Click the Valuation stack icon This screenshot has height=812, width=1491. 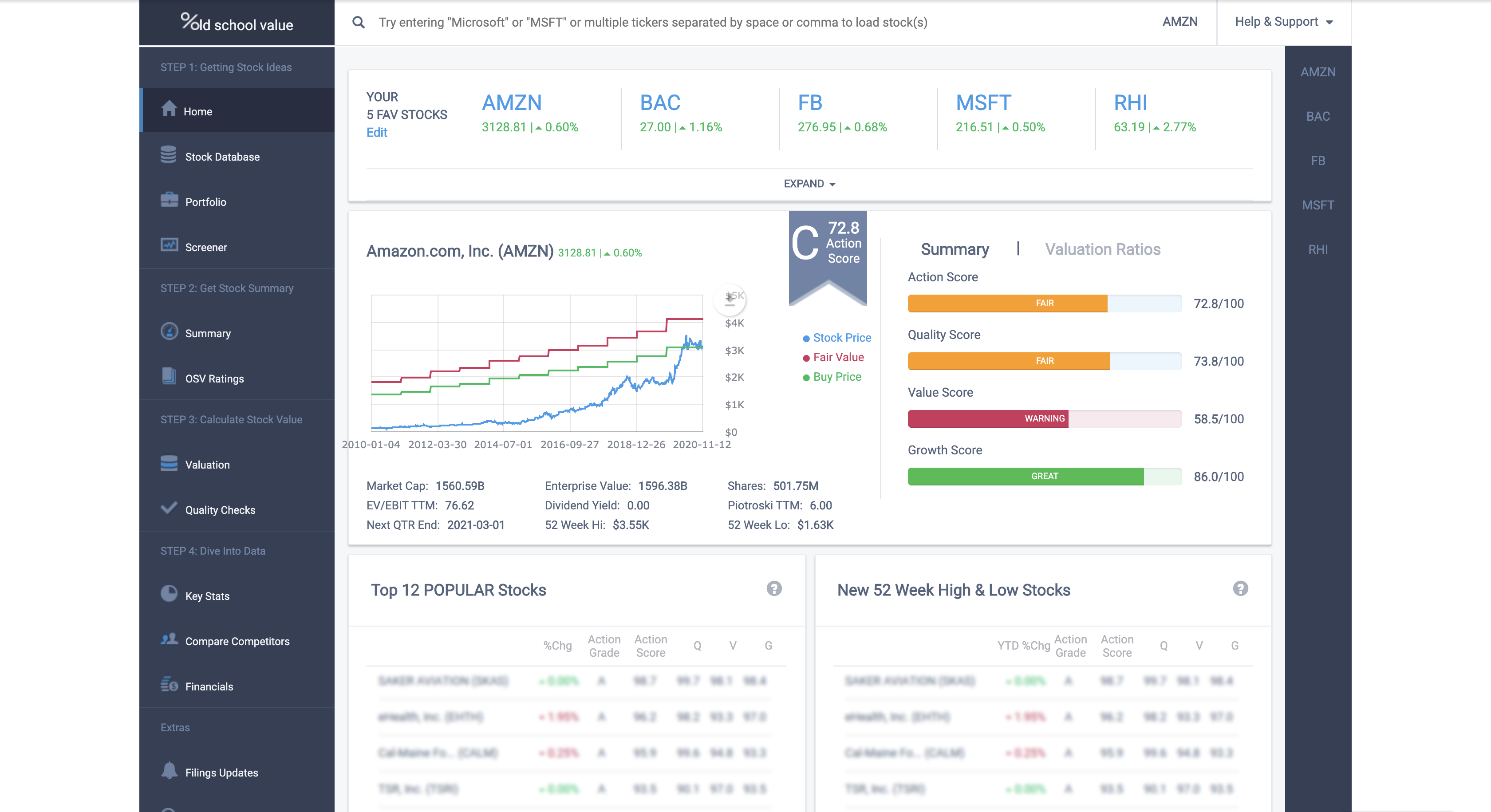pos(169,463)
